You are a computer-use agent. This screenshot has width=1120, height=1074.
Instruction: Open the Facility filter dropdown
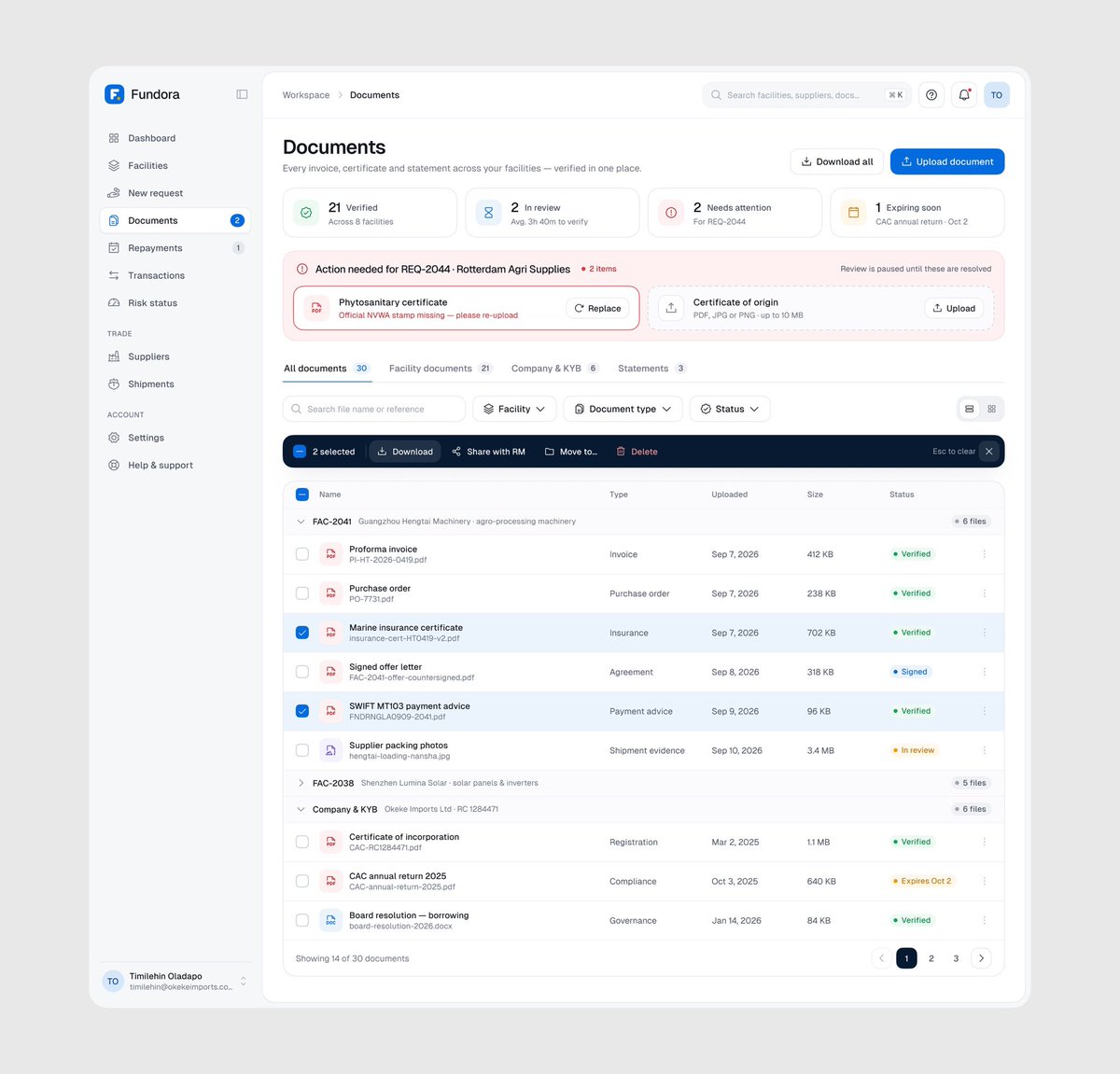coord(514,409)
